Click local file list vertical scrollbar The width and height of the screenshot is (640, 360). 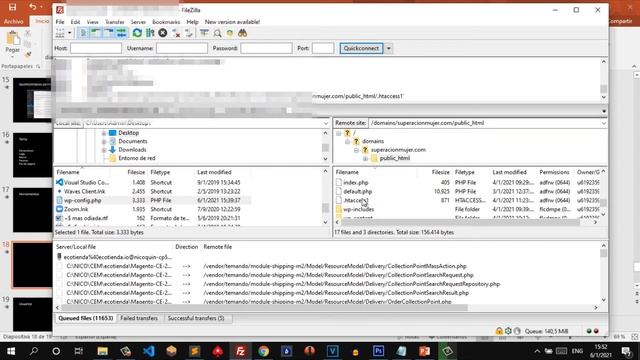tap(325, 208)
